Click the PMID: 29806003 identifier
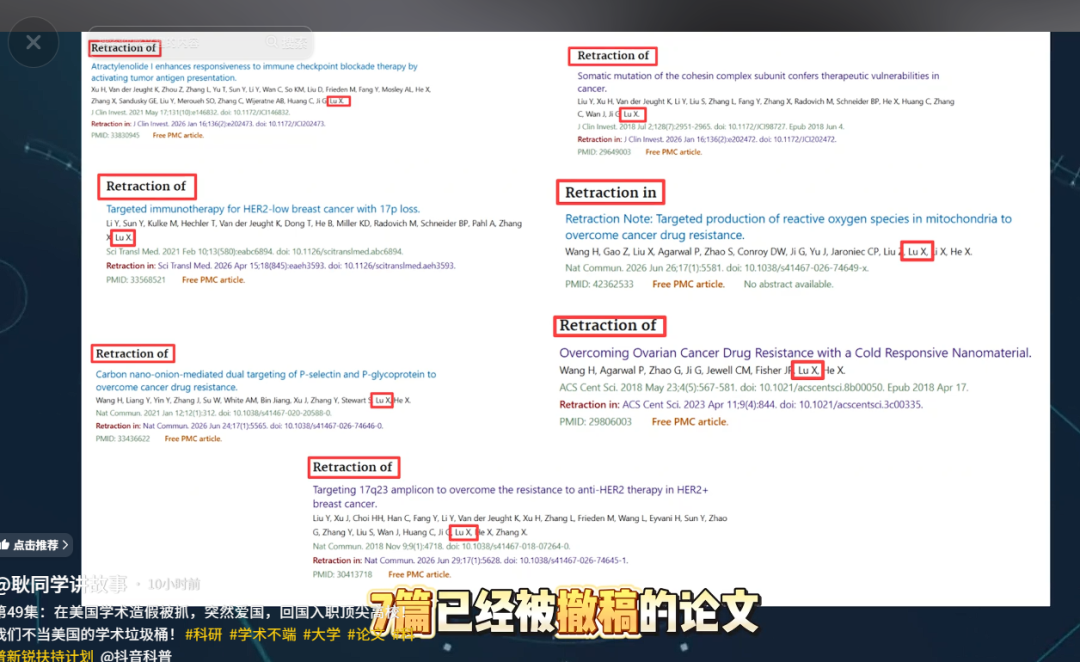 coord(595,422)
